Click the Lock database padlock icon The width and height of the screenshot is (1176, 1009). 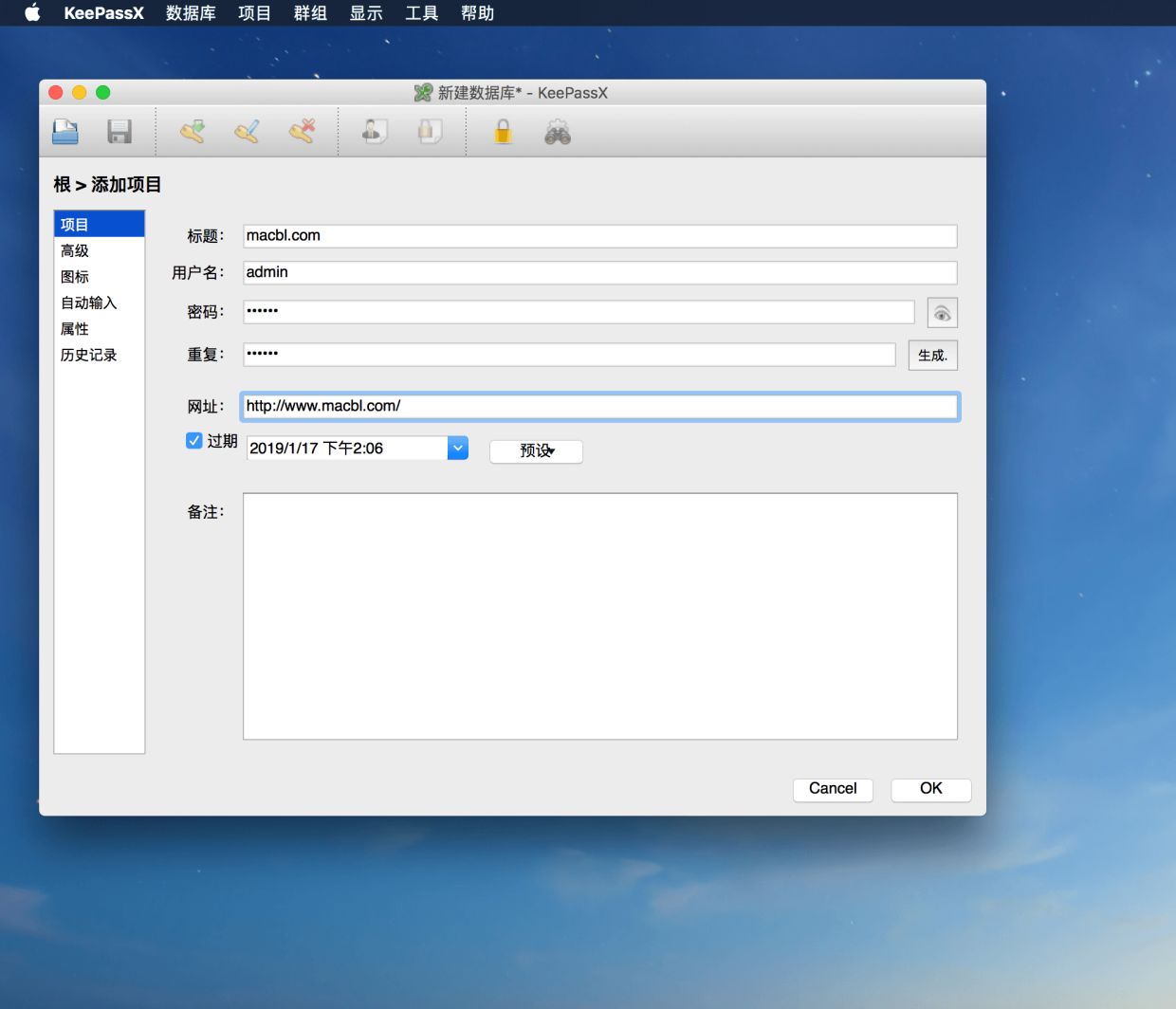[503, 131]
